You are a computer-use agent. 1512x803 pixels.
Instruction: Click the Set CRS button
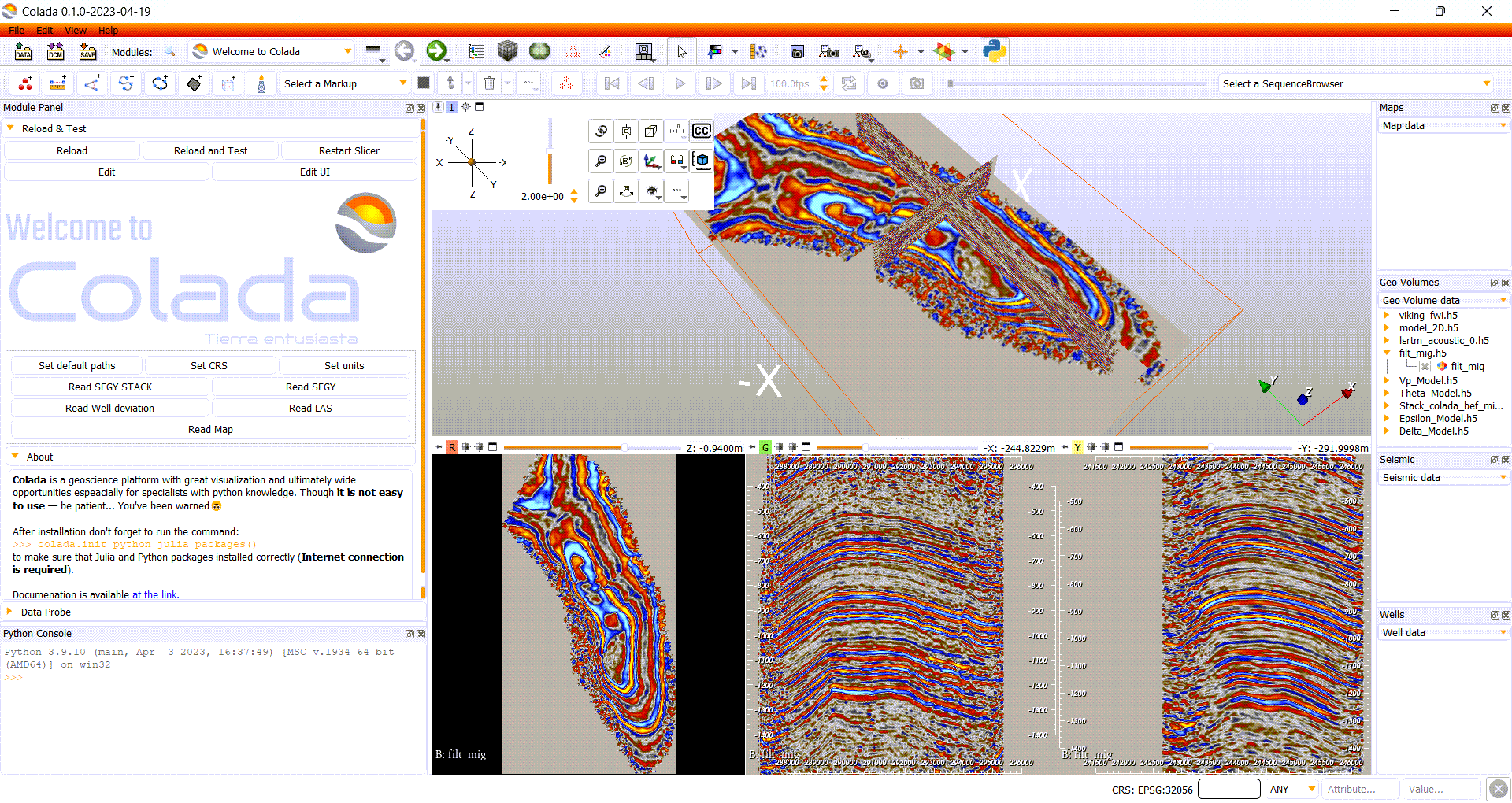(209, 365)
